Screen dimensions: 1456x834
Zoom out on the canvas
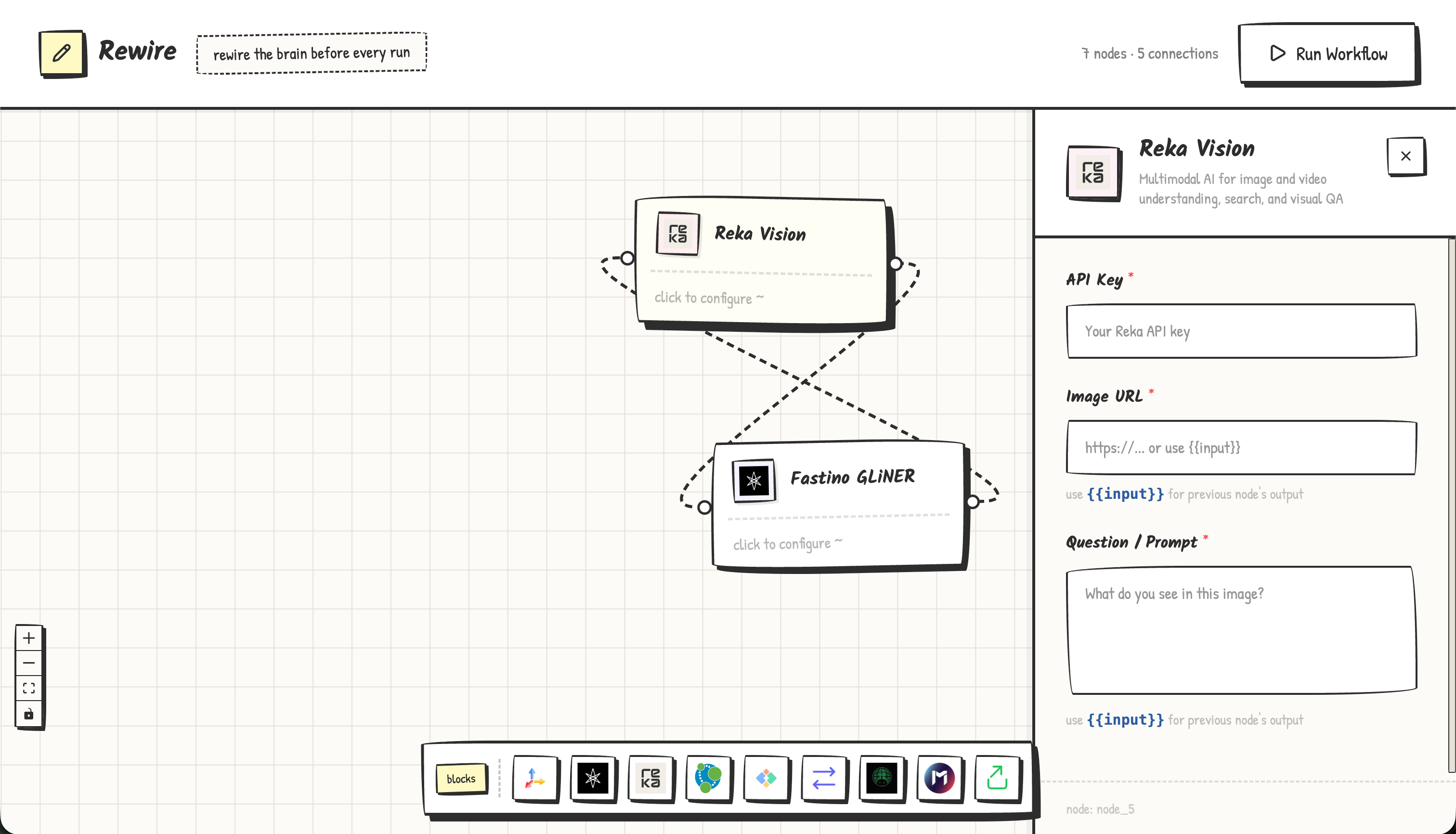coord(28,664)
